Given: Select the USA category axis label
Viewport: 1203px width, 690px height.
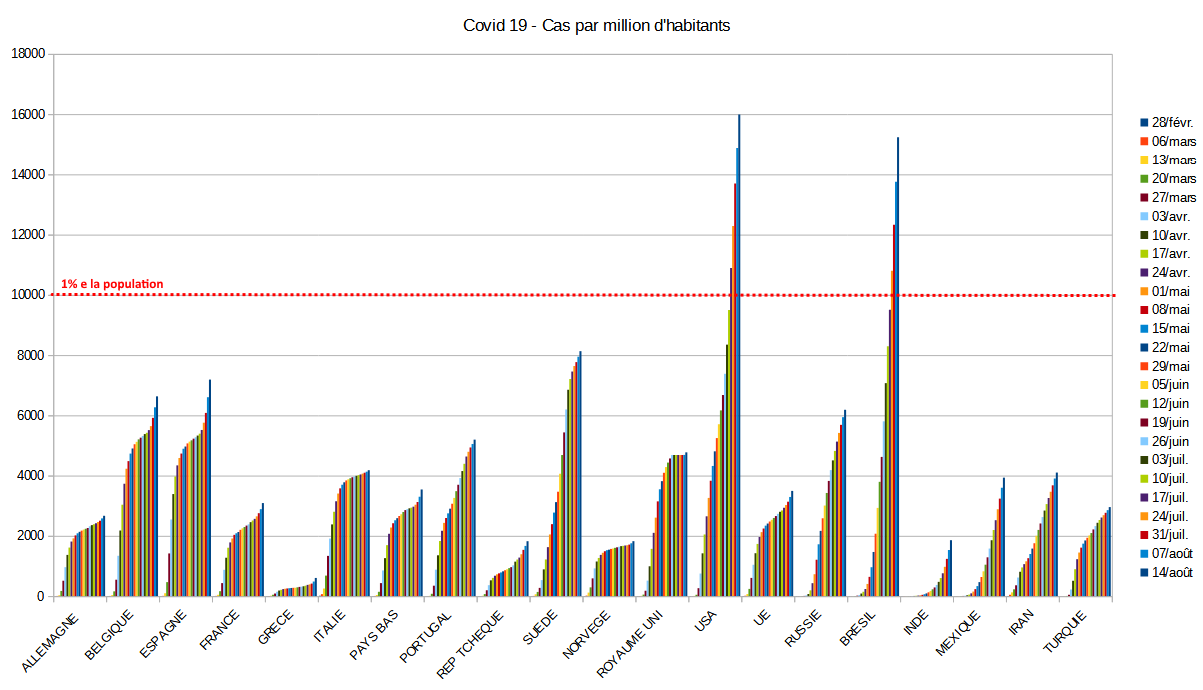Looking at the screenshot, I should point(705,621).
